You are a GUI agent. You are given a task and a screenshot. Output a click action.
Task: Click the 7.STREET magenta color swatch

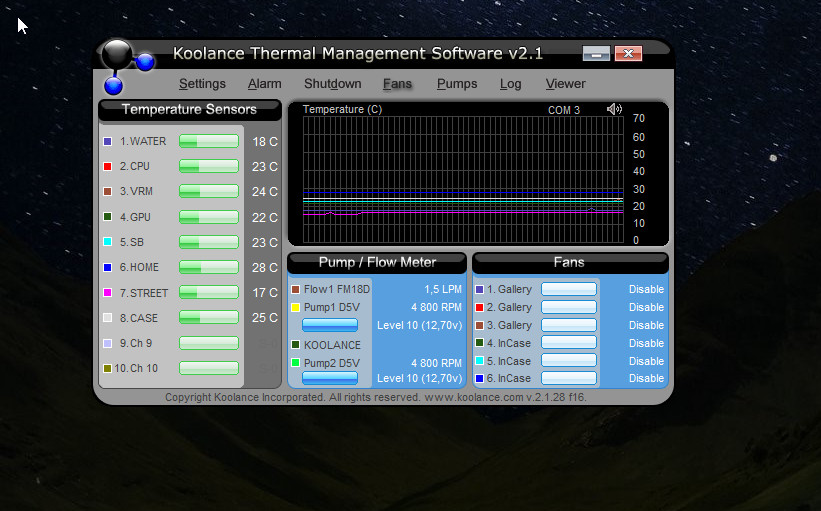pos(108,293)
